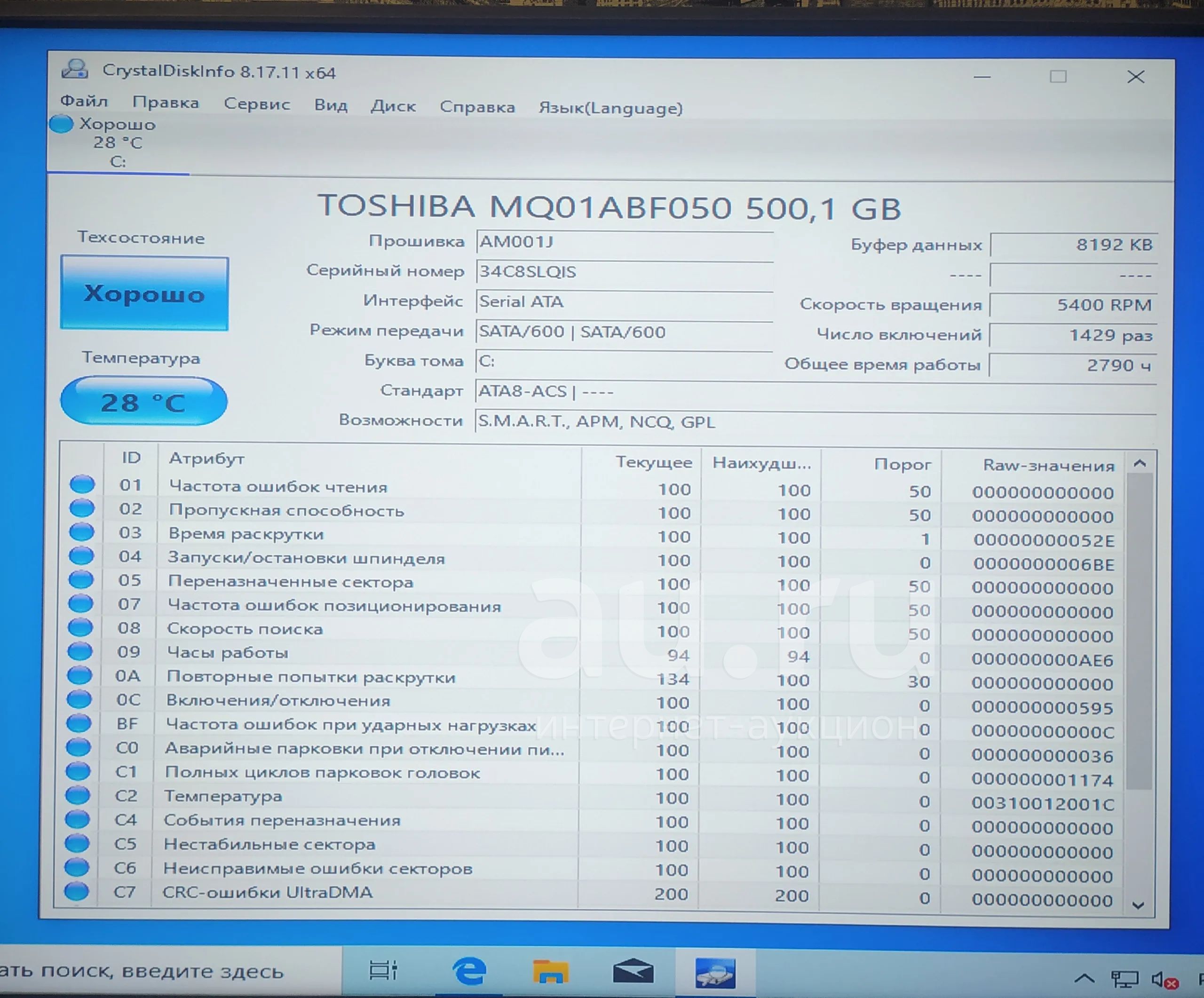
Task: Select the Полных циклов парковок головок text
Action: click(x=322, y=773)
